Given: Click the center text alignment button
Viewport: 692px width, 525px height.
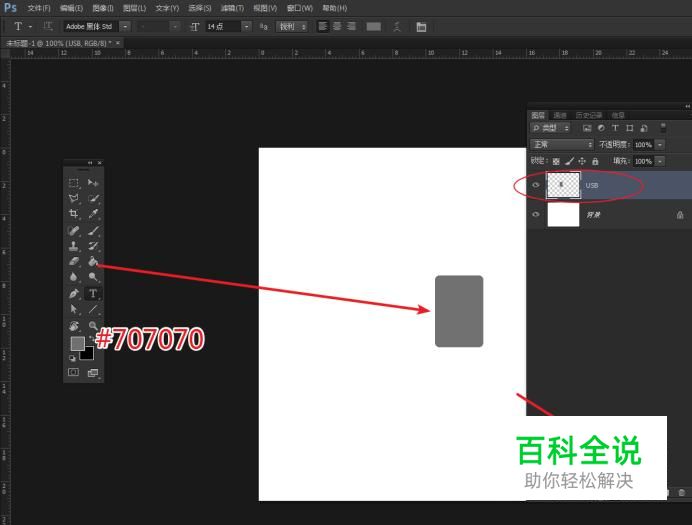Looking at the screenshot, I should click(x=337, y=26).
